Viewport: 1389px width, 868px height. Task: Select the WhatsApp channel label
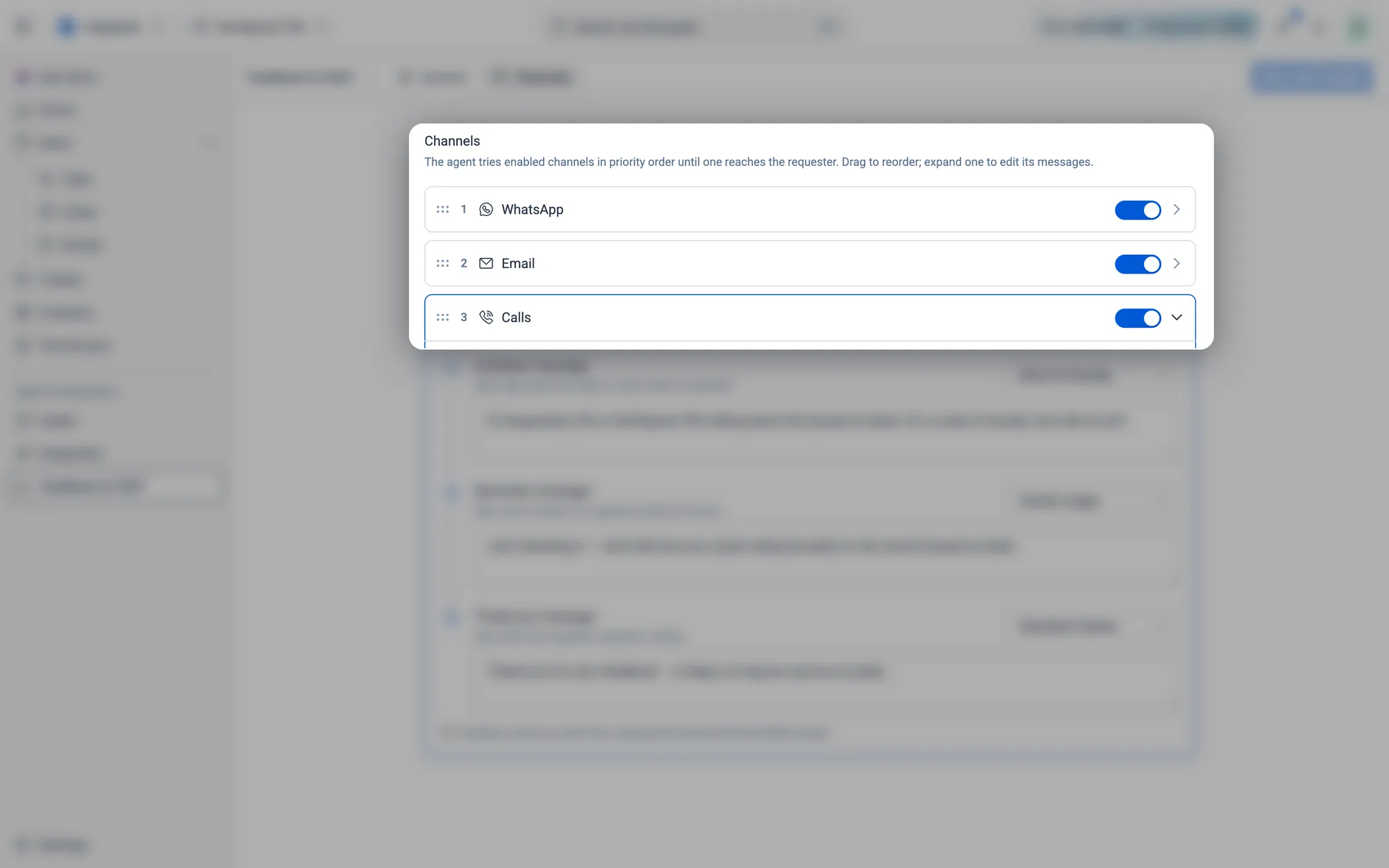click(532, 209)
